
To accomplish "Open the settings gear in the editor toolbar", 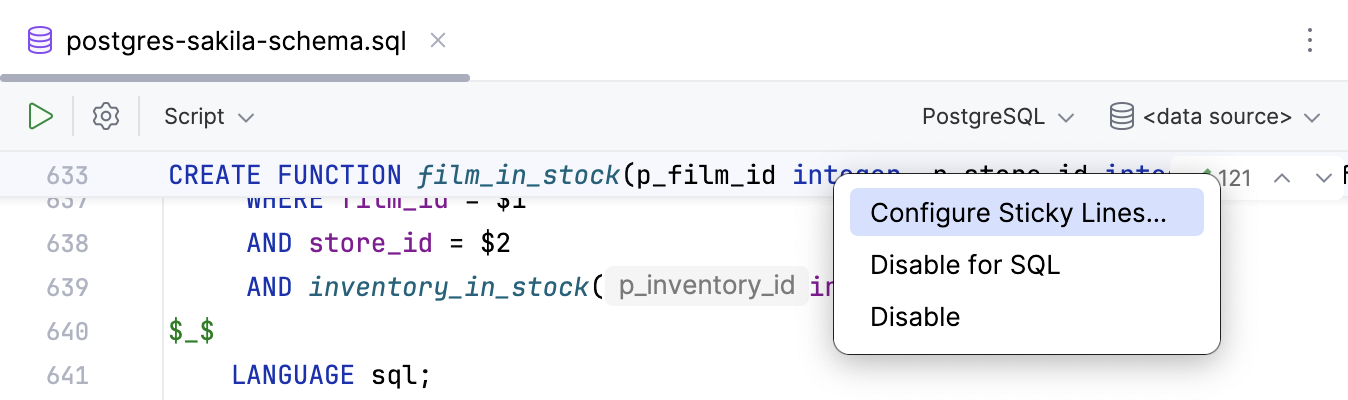I will coord(105,117).
